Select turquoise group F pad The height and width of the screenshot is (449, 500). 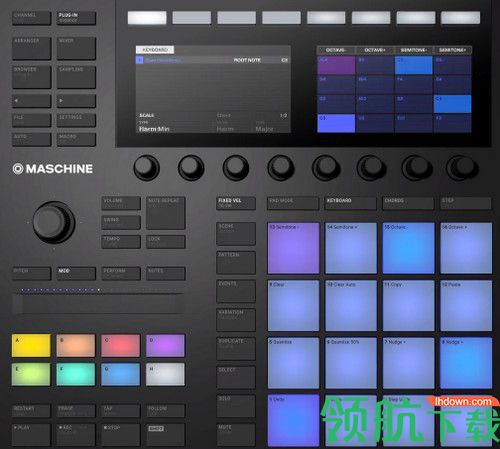[x=76, y=374]
